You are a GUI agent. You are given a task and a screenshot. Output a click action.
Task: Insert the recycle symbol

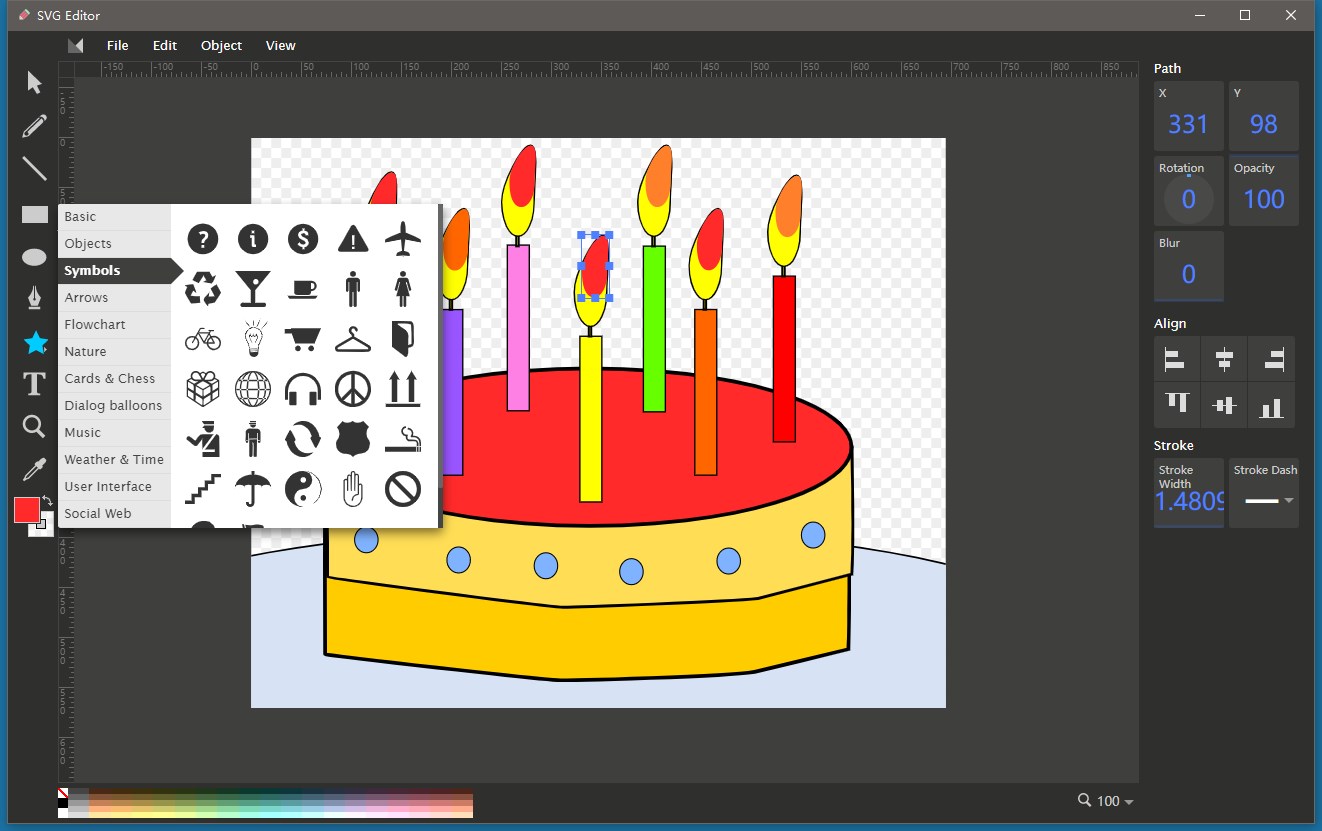(203, 289)
